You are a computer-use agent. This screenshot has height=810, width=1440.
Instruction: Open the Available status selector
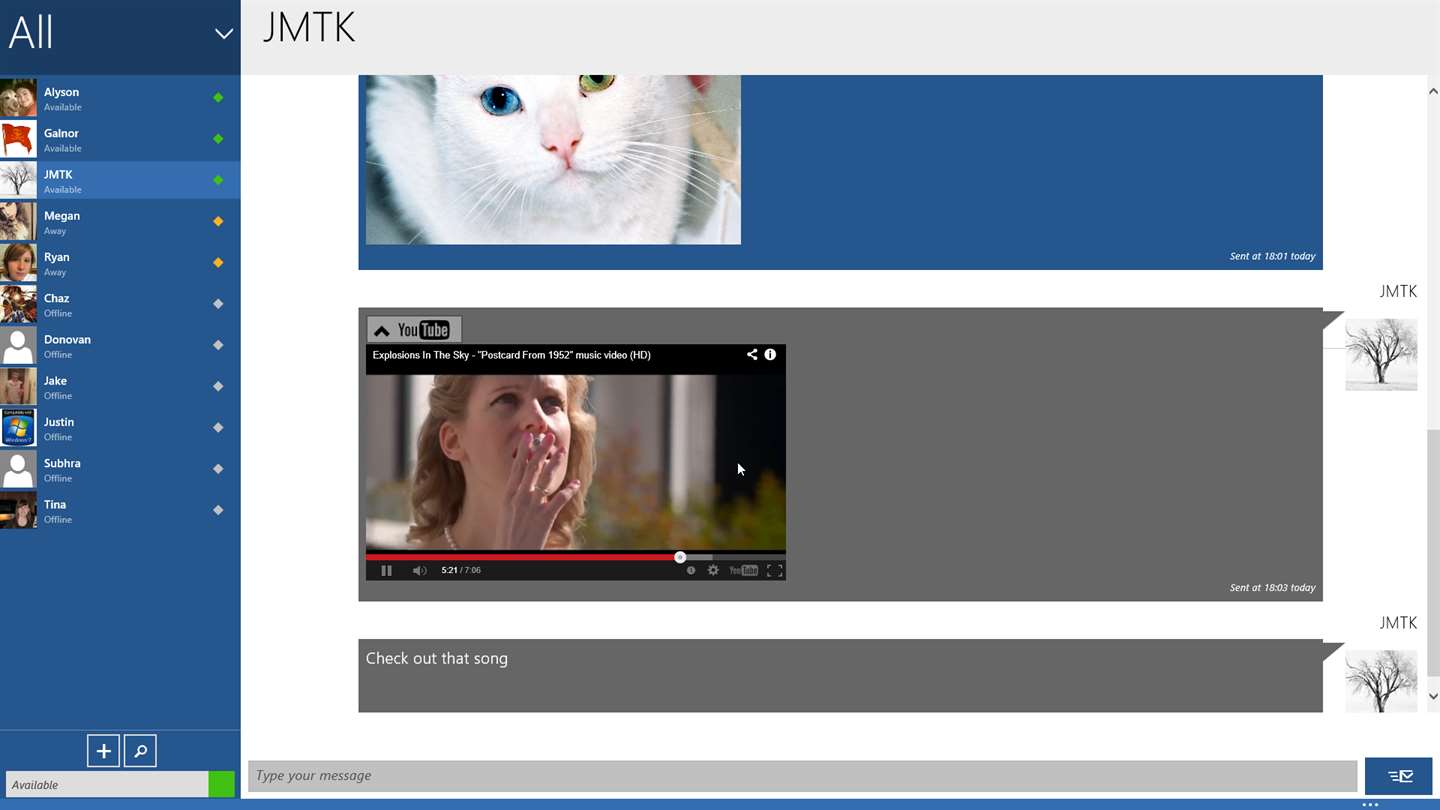point(107,784)
